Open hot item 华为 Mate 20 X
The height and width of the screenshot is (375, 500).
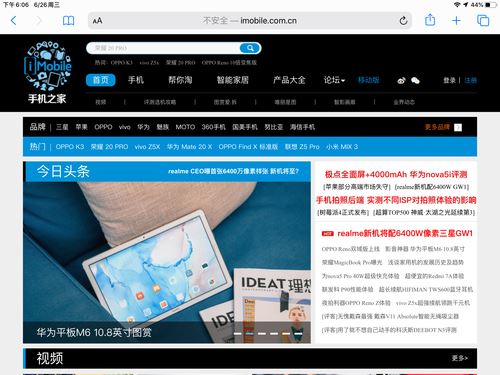pos(189,147)
